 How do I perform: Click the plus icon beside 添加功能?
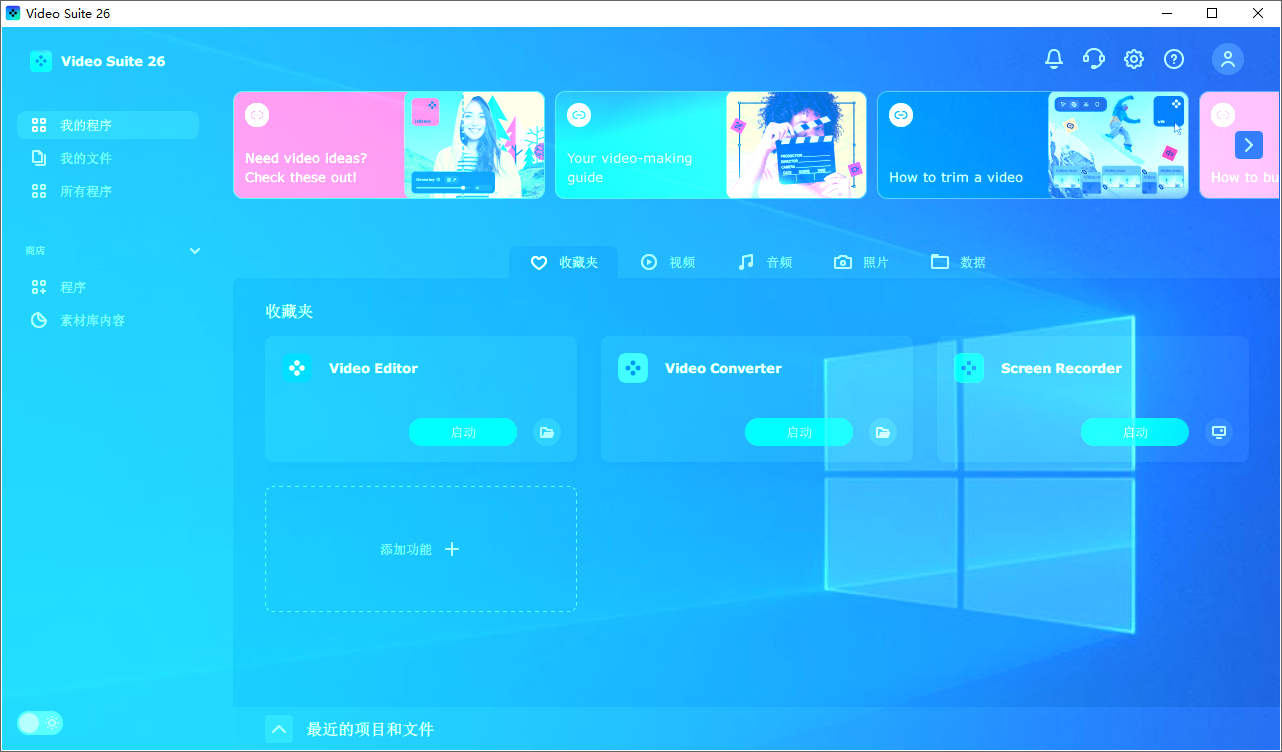click(452, 549)
